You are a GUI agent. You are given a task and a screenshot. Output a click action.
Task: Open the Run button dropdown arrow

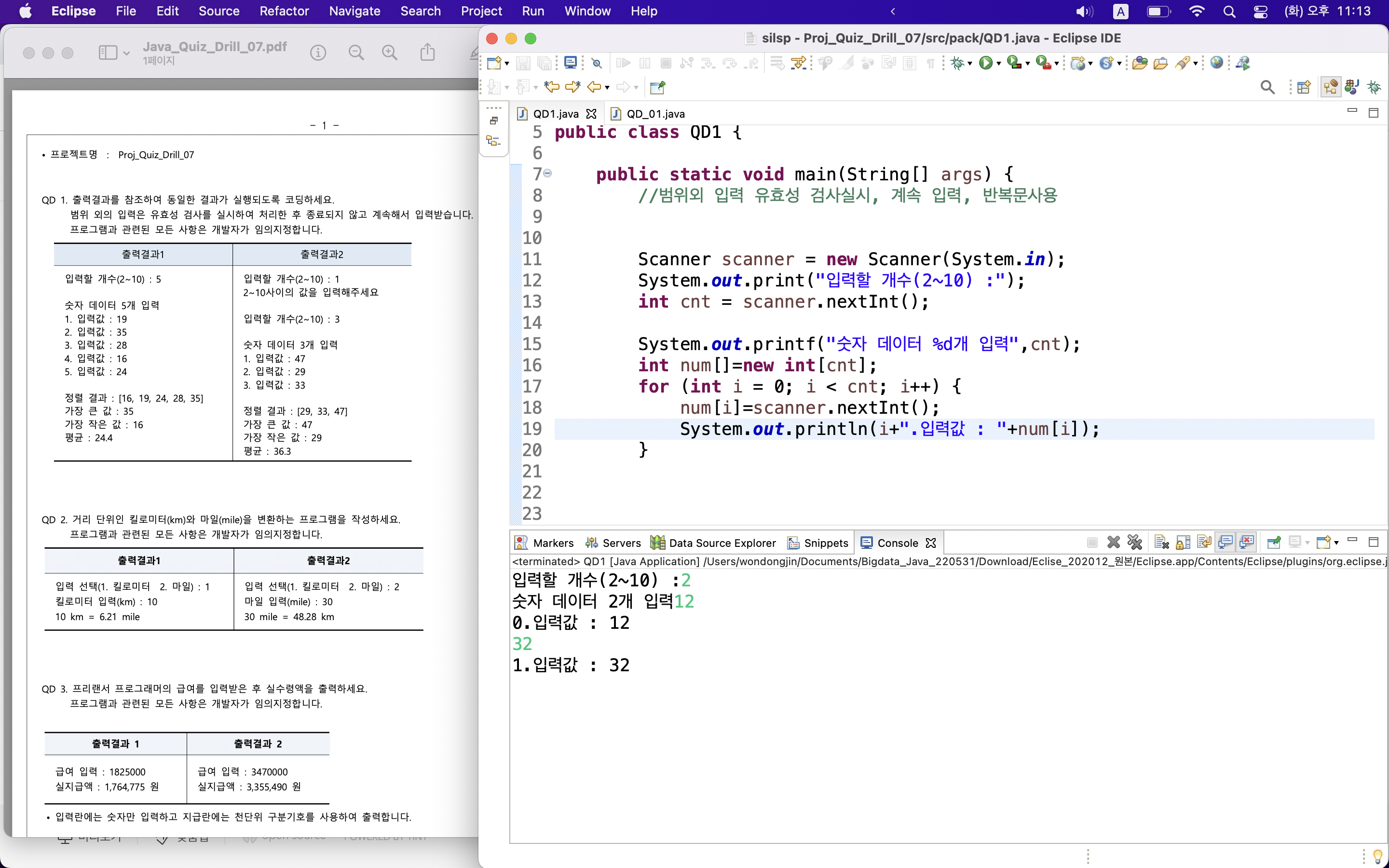point(999,64)
